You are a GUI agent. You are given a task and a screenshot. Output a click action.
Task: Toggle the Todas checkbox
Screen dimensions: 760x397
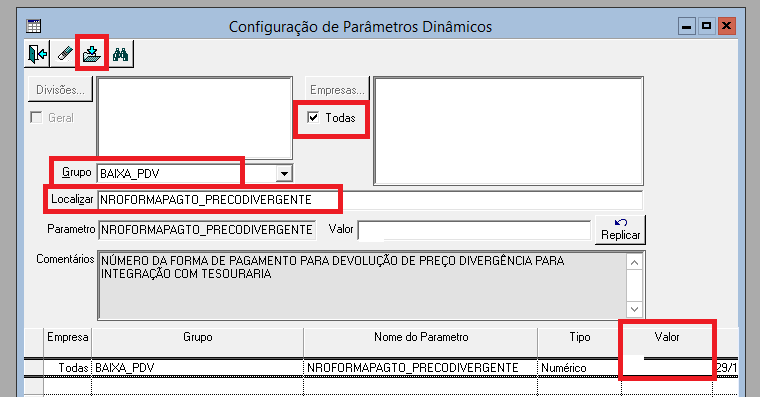313,117
